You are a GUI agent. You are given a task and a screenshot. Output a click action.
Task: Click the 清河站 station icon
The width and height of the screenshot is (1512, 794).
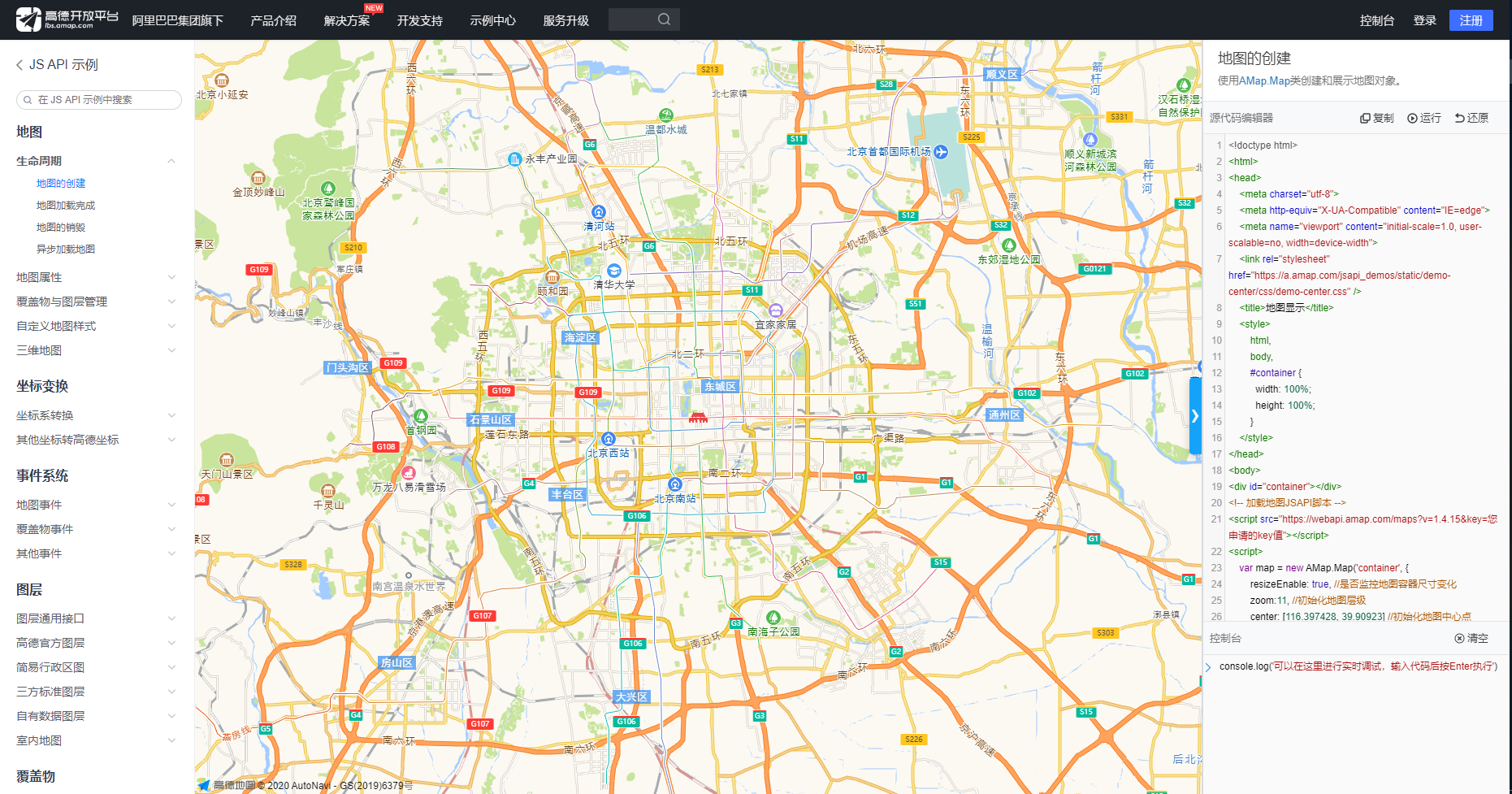[x=599, y=213]
